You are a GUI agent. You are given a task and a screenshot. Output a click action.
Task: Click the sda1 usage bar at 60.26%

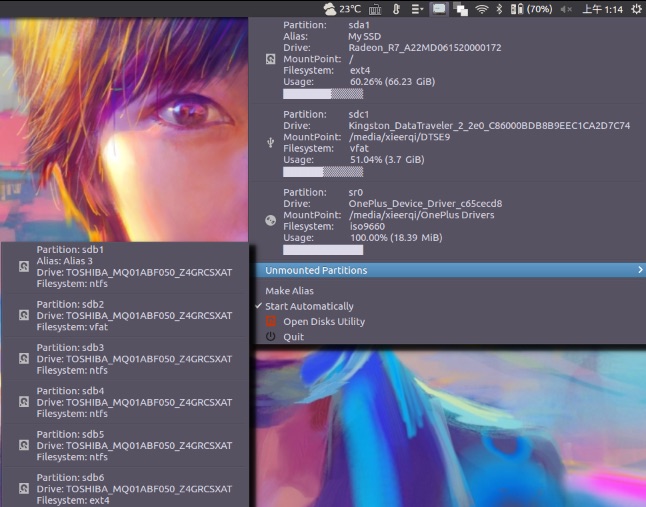pyautogui.click(x=323, y=94)
